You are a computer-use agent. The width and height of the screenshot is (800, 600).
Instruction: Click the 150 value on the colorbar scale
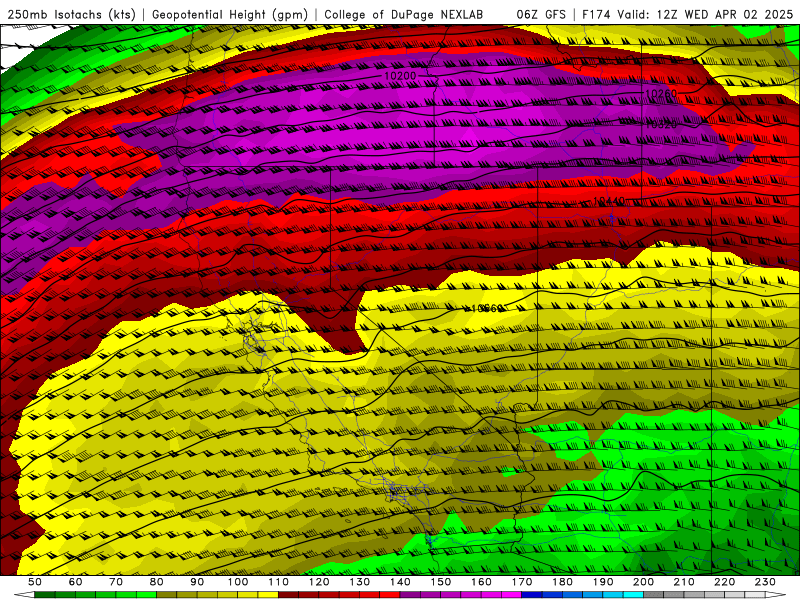point(441,582)
